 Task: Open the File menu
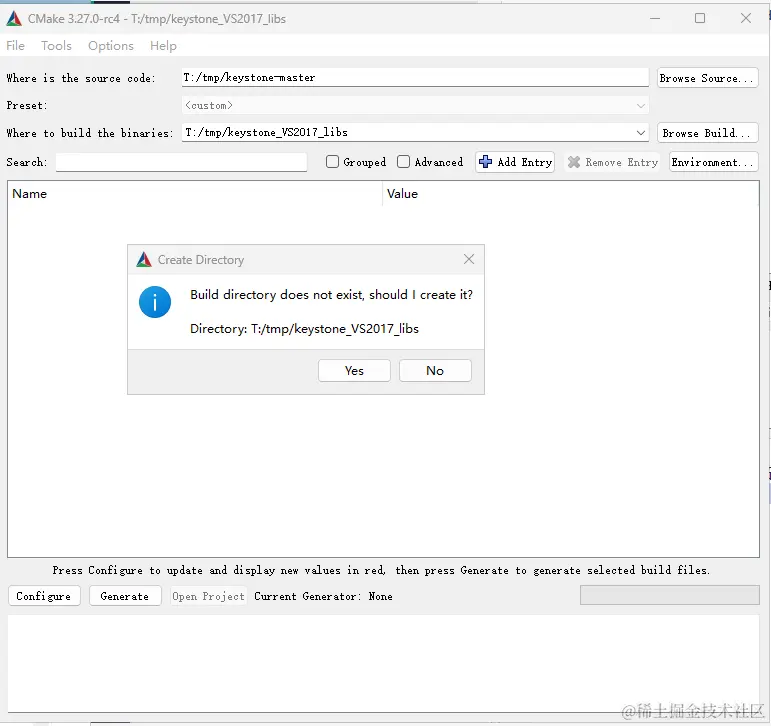pyautogui.click(x=15, y=46)
